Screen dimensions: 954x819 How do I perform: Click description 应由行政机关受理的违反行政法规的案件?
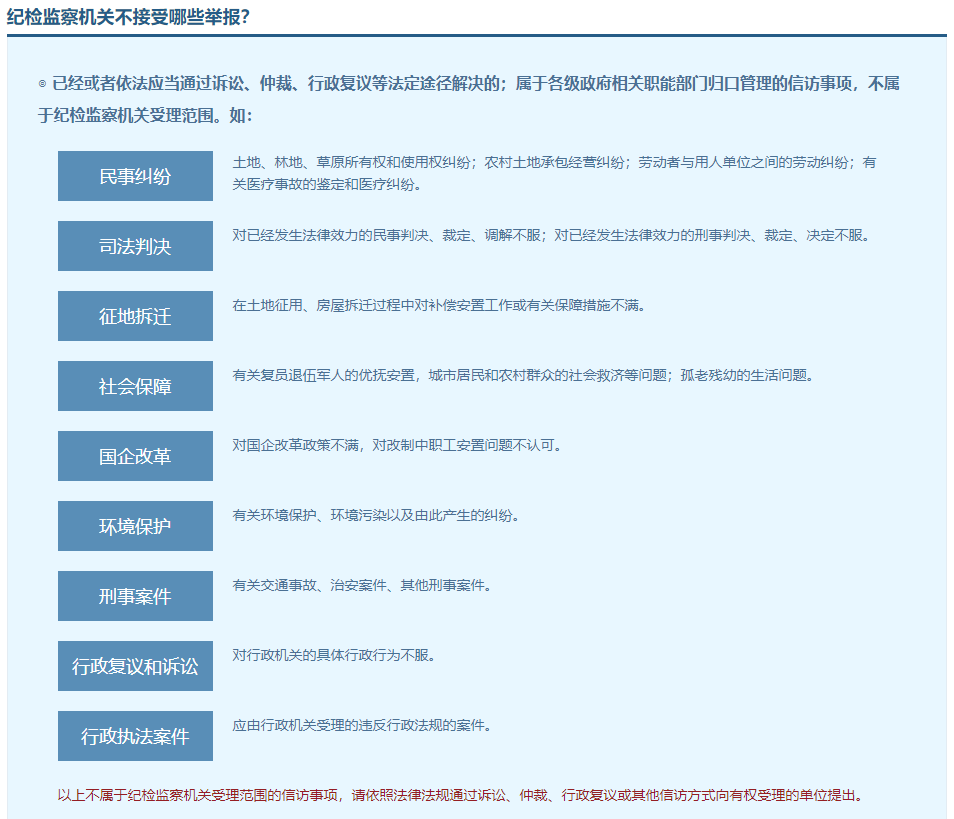point(361,725)
